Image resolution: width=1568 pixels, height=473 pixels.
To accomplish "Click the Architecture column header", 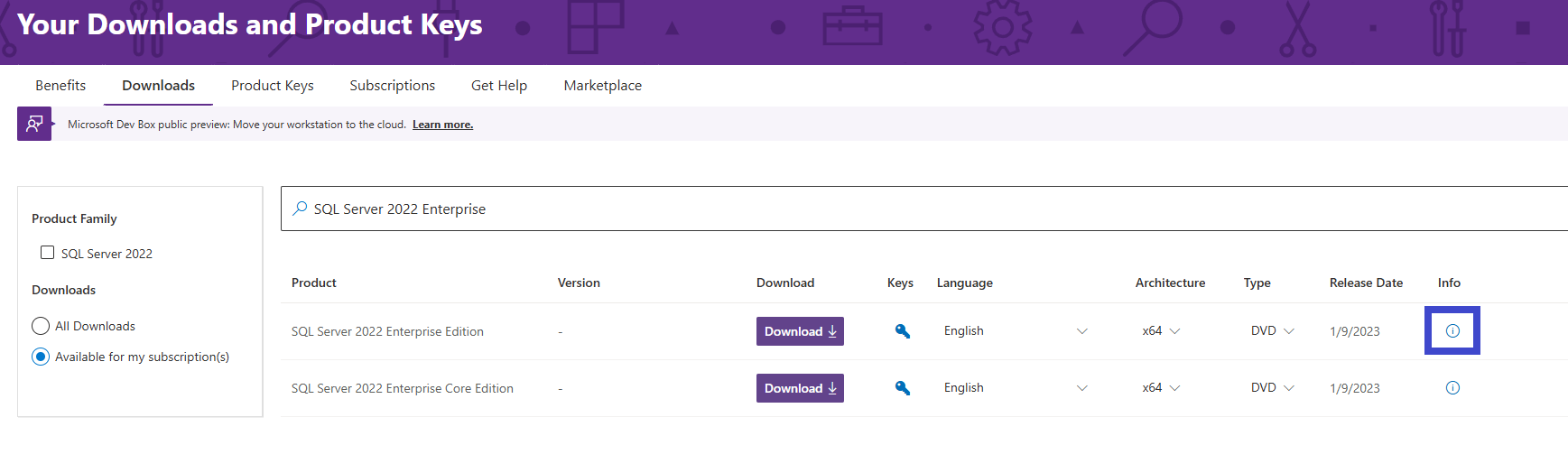I will 1170,283.
